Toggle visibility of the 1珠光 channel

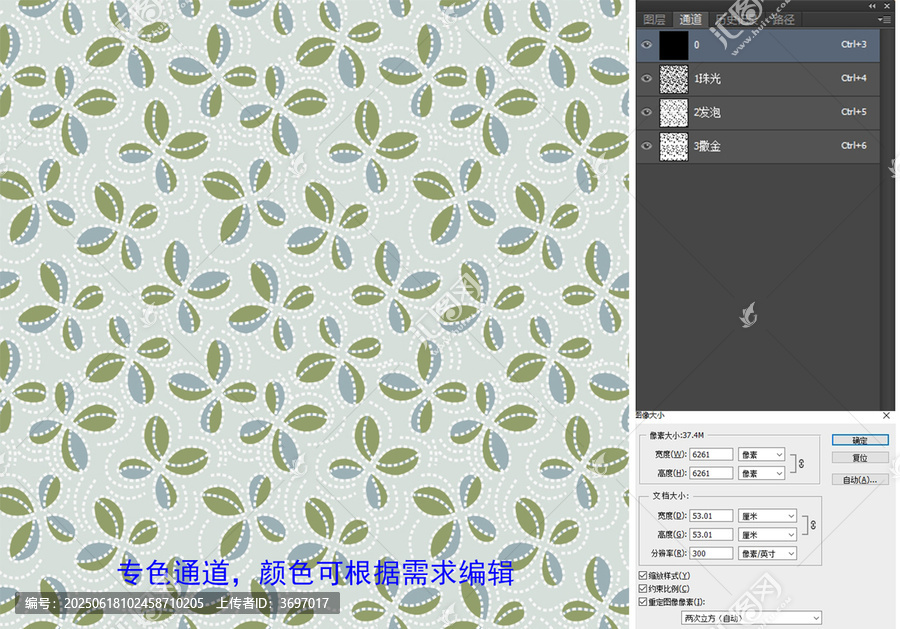(647, 79)
